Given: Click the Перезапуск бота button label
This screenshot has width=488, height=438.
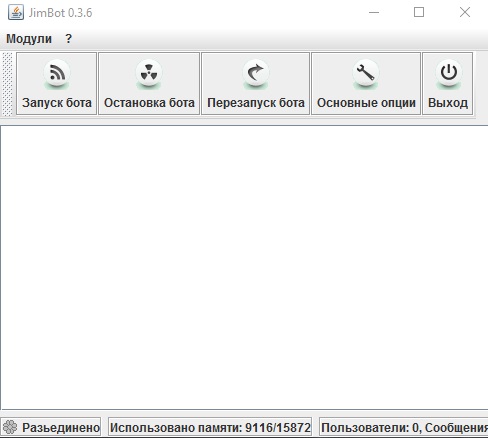Looking at the screenshot, I should [x=256, y=103].
